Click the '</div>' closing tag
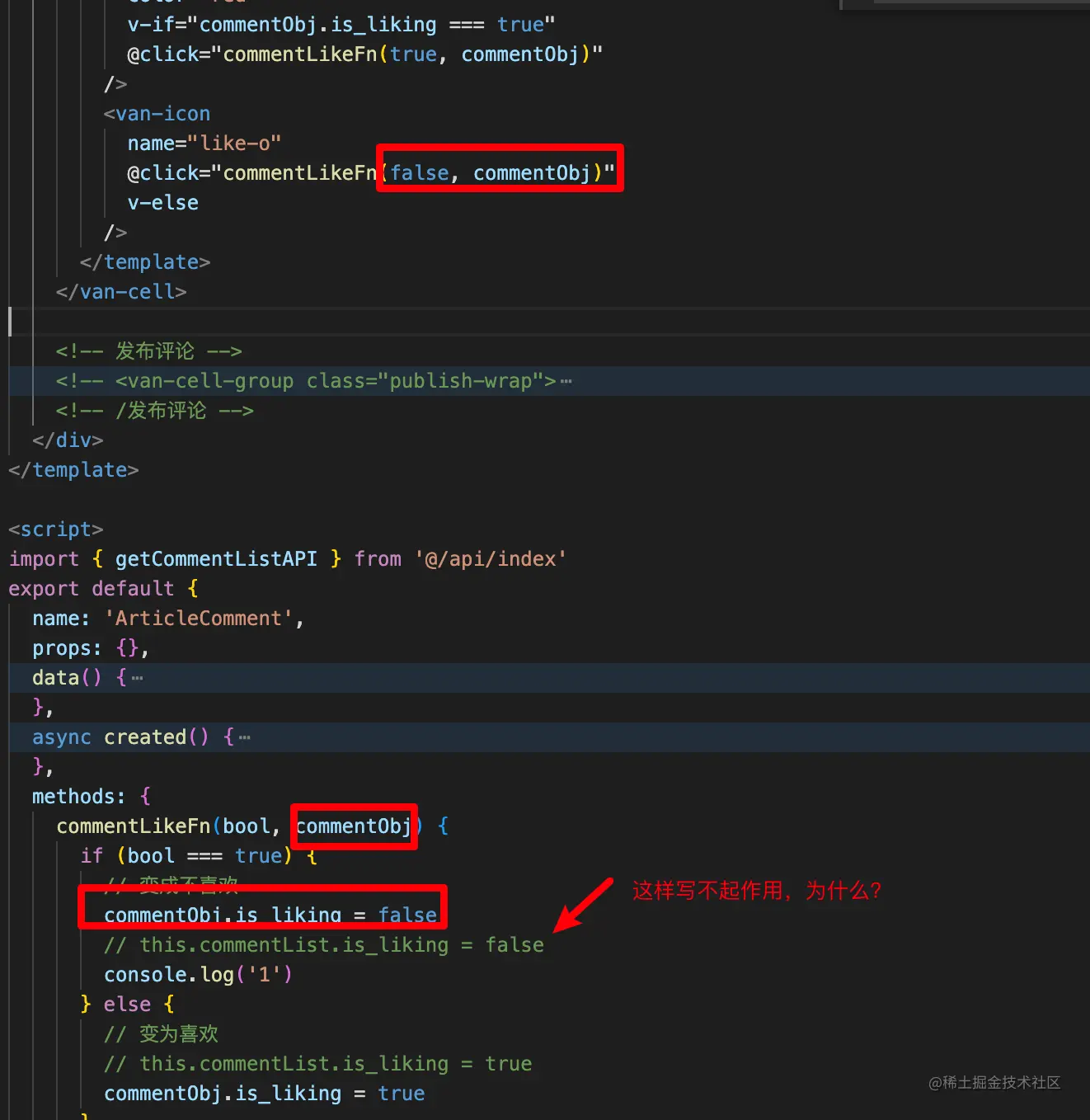 tap(68, 440)
